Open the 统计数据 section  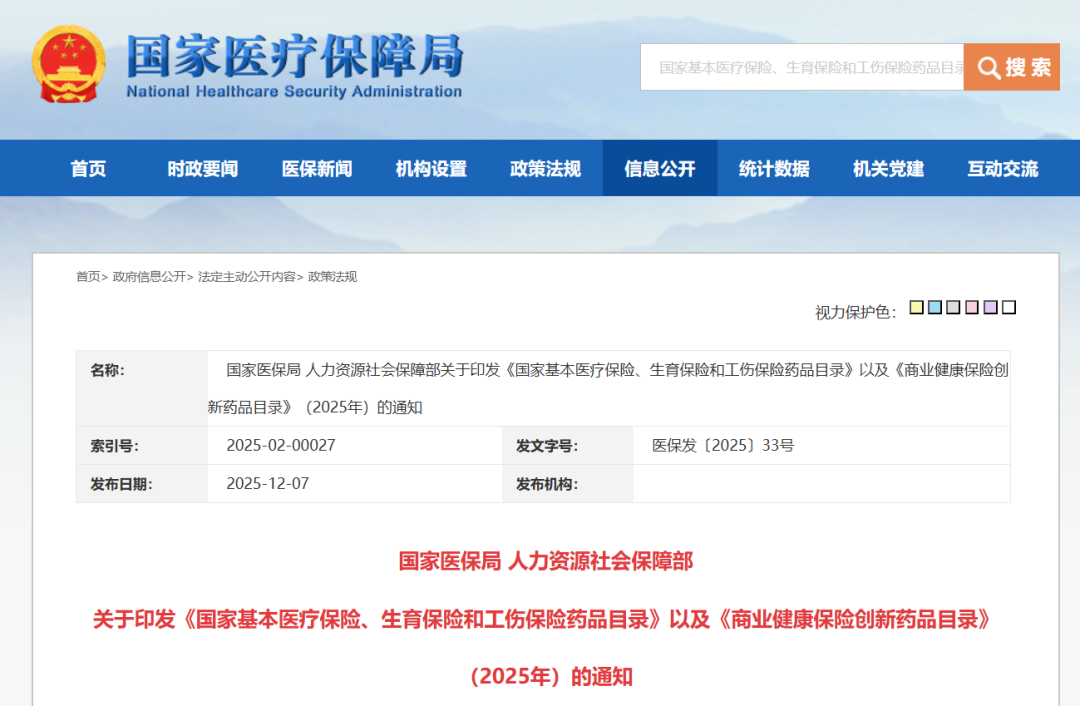tap(774, 168)
